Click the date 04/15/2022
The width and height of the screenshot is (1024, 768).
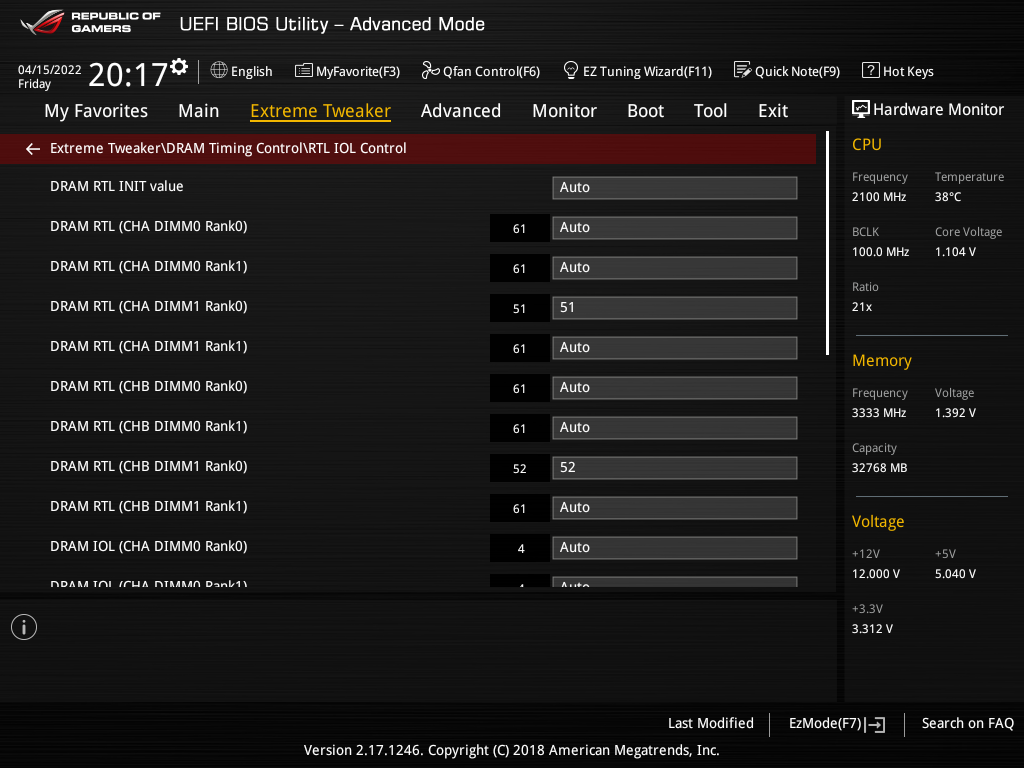point(50,70)
